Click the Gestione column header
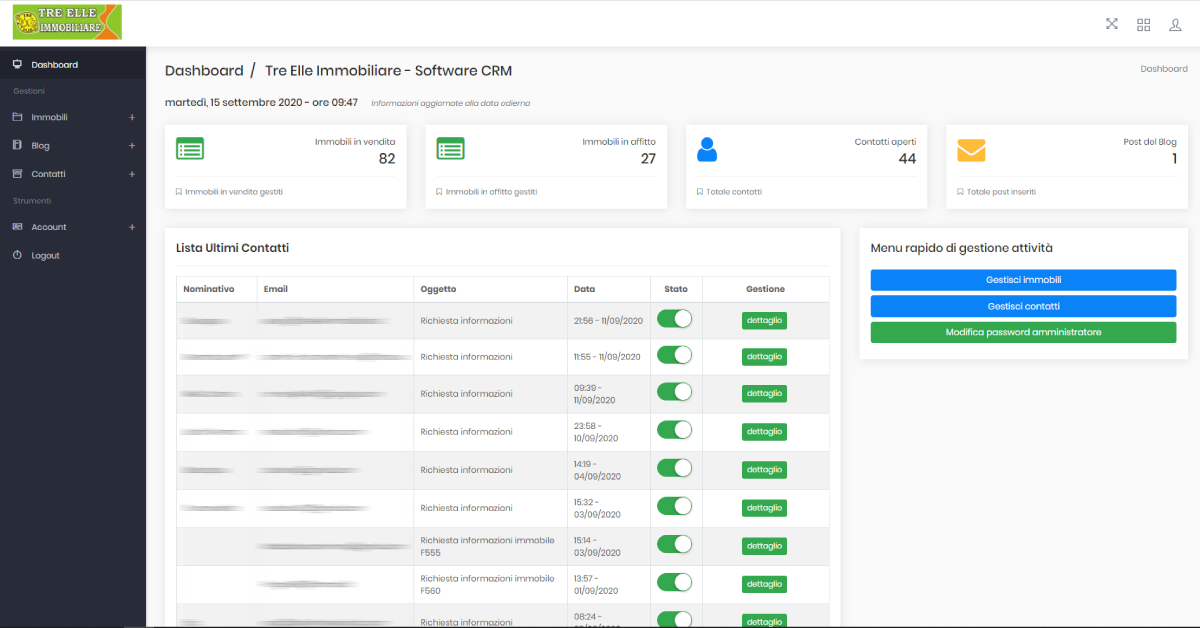 point(765,289)
